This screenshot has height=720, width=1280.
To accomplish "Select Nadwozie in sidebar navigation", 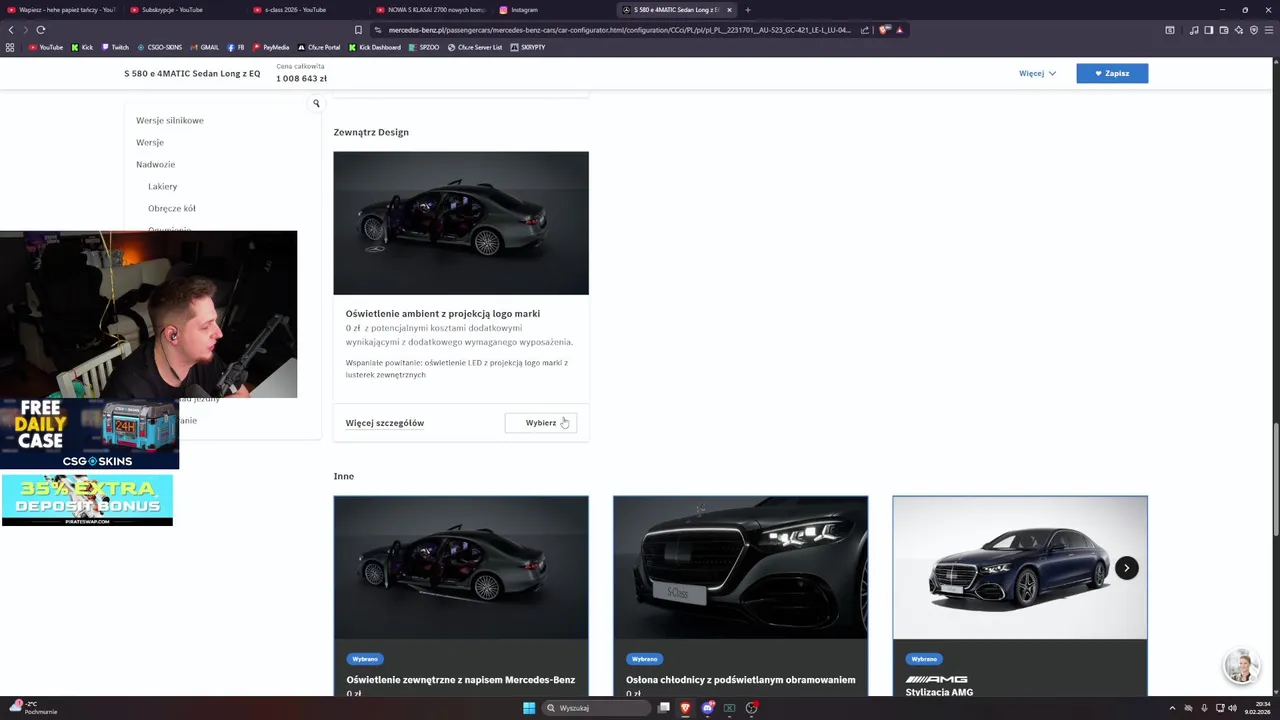I will [155, 164].
